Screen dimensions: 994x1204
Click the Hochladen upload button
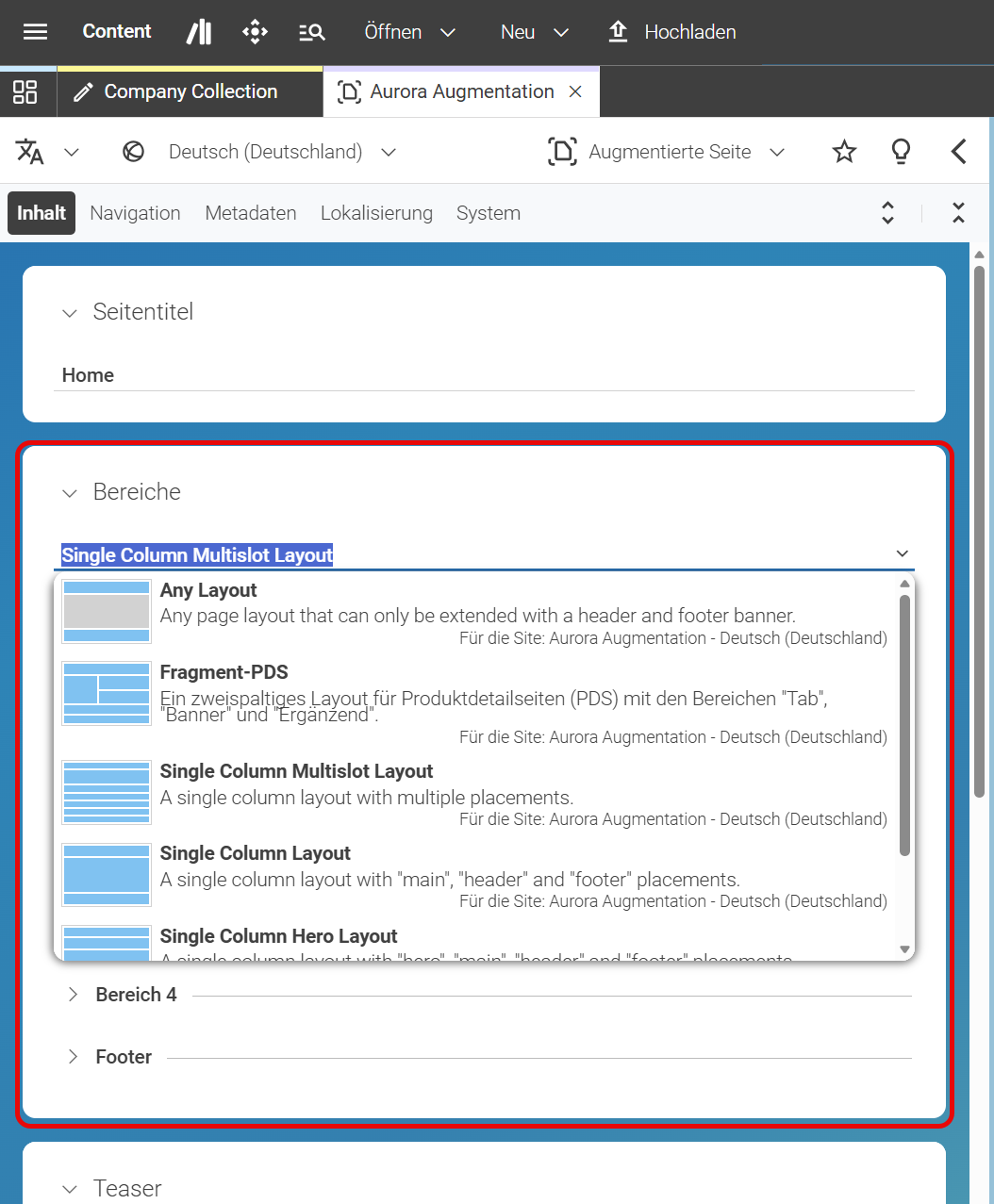pyautogui.click(x=671, y=32)
